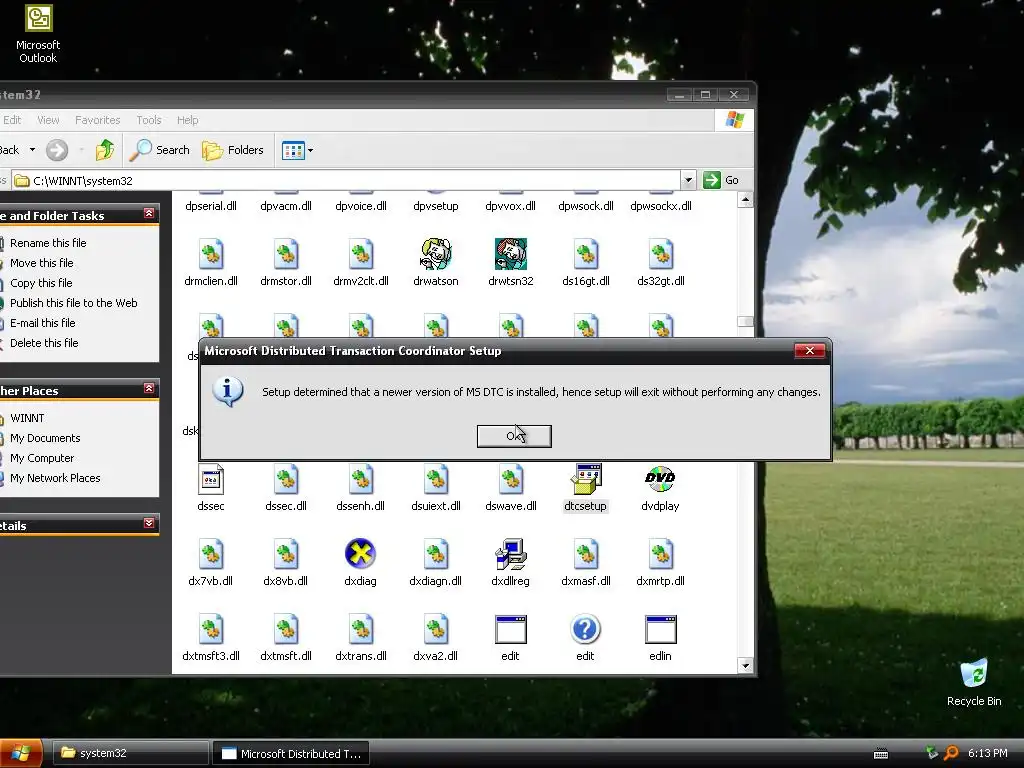Image resolution: width=1024 pixels, height=768 pixels.
Task: Click the Start button on taskbar
Action: tap(21, 753)
